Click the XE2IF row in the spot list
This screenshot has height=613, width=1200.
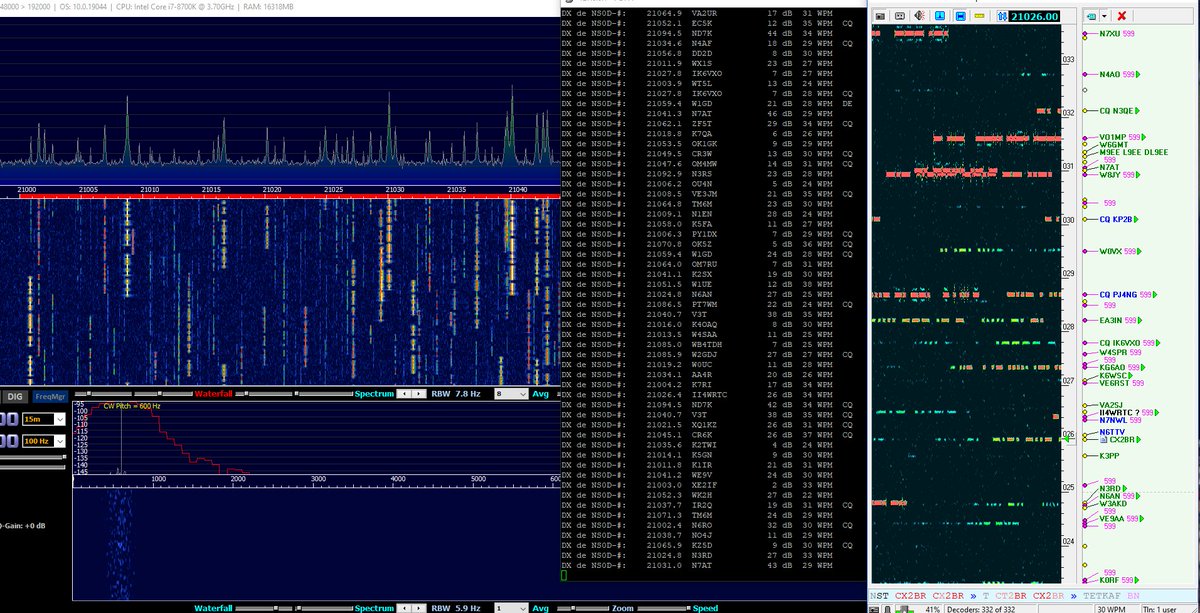(x=711, y=484)
